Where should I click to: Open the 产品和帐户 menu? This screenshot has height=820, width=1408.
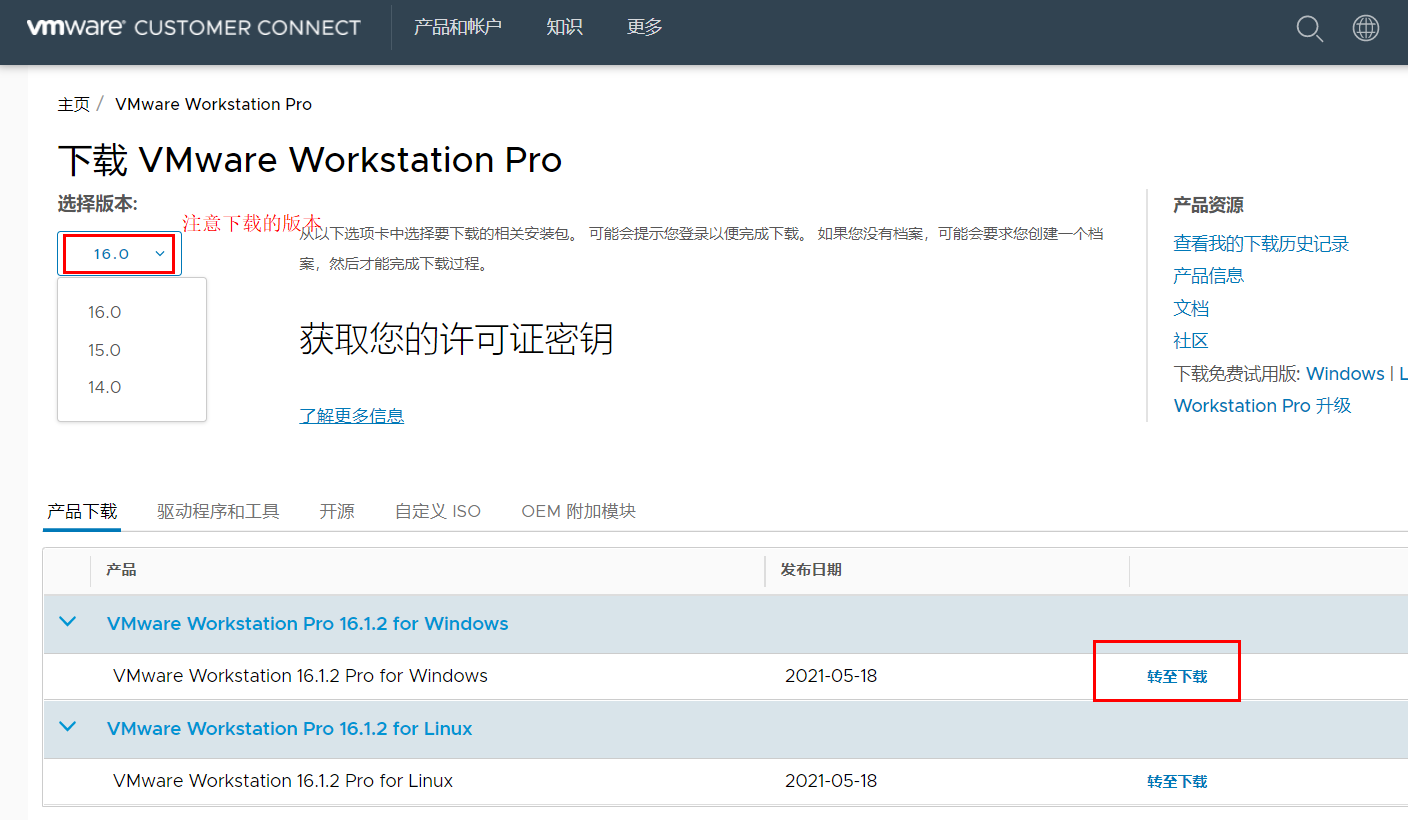[457, 27]
